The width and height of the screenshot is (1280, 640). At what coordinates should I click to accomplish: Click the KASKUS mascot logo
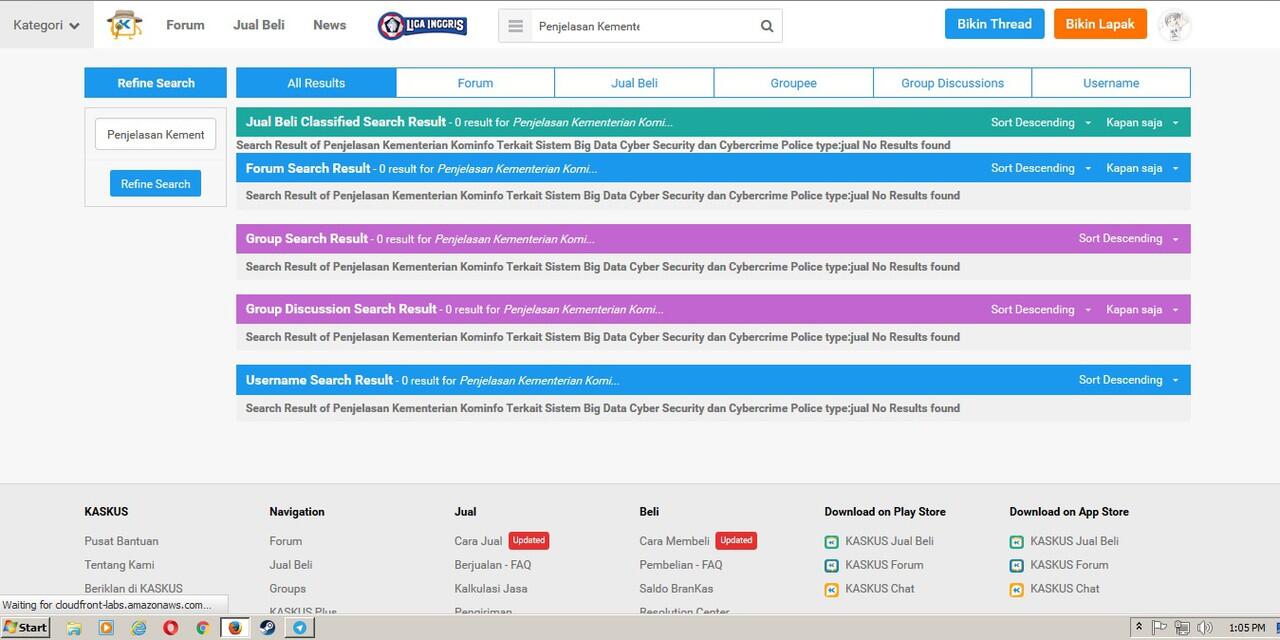[125, 24]
